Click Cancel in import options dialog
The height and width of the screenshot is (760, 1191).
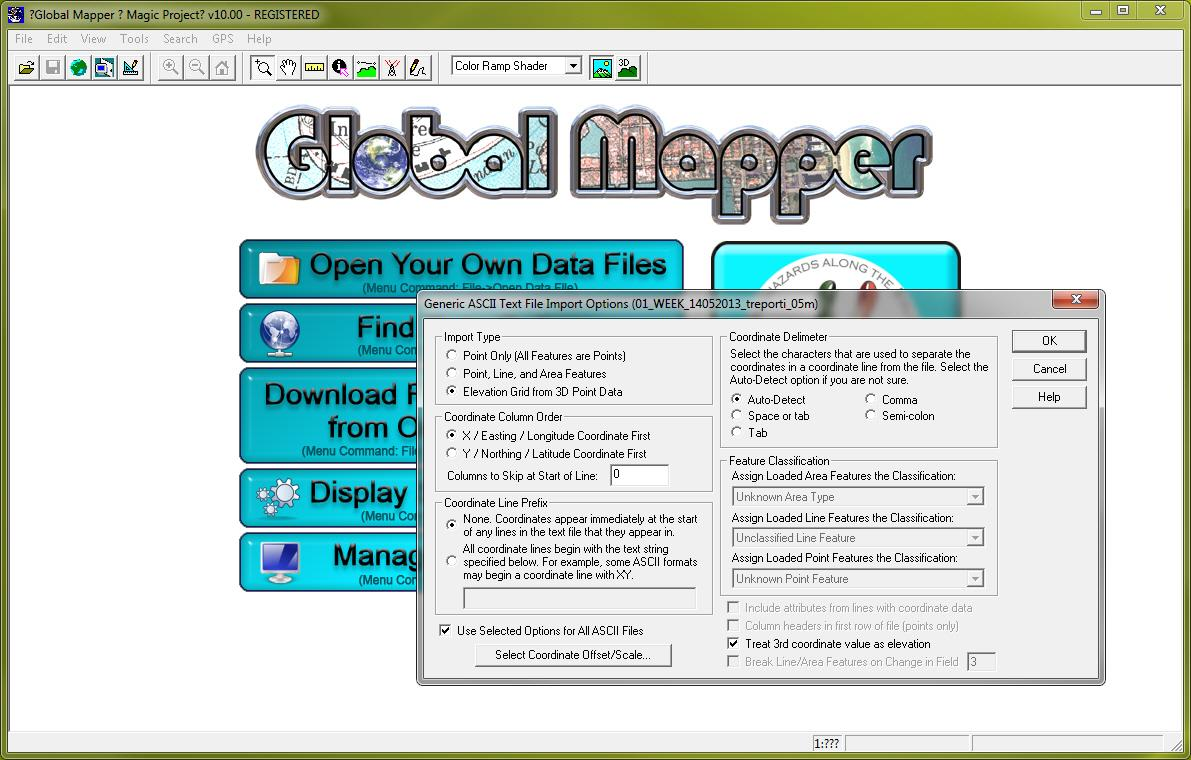[x=1049, y=369]
